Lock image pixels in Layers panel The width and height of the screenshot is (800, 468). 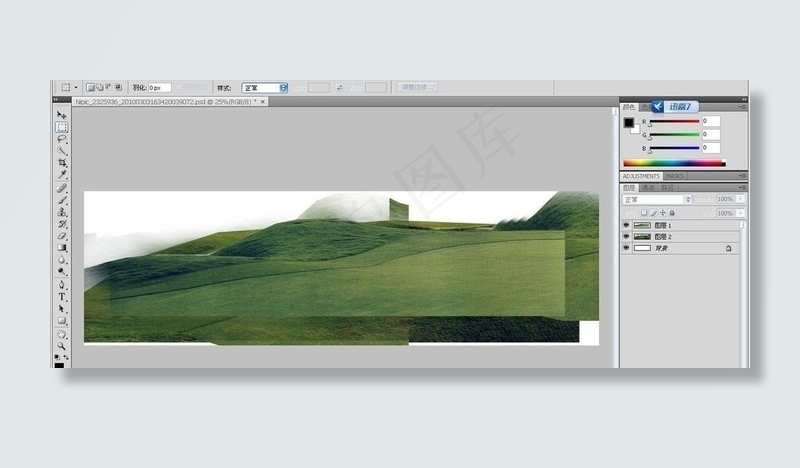653,213
